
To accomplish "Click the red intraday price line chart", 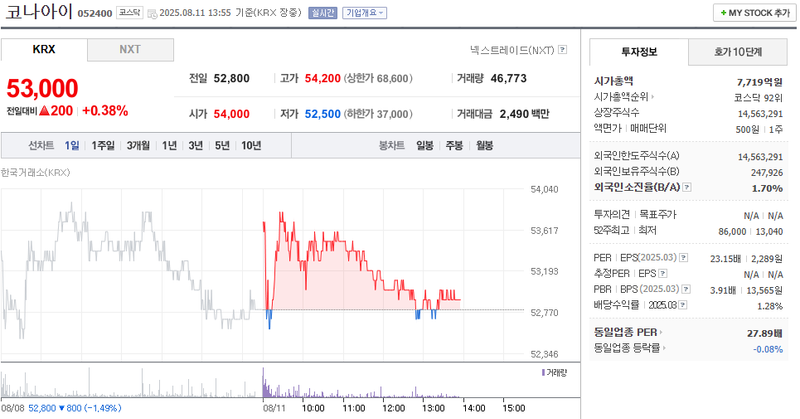I will (x=361, y=269).
